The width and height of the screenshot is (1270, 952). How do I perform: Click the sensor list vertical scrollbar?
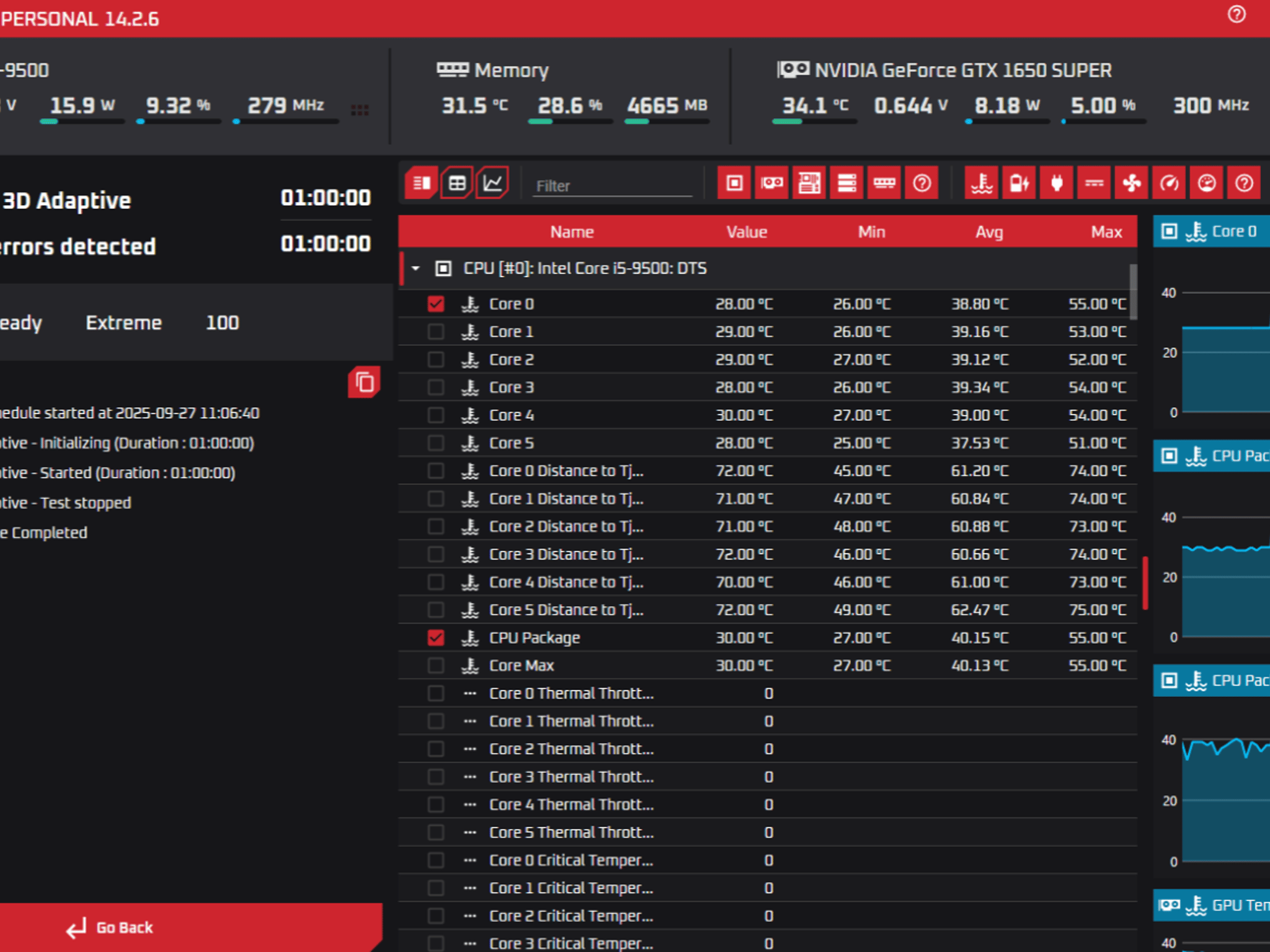[1133, 292]
